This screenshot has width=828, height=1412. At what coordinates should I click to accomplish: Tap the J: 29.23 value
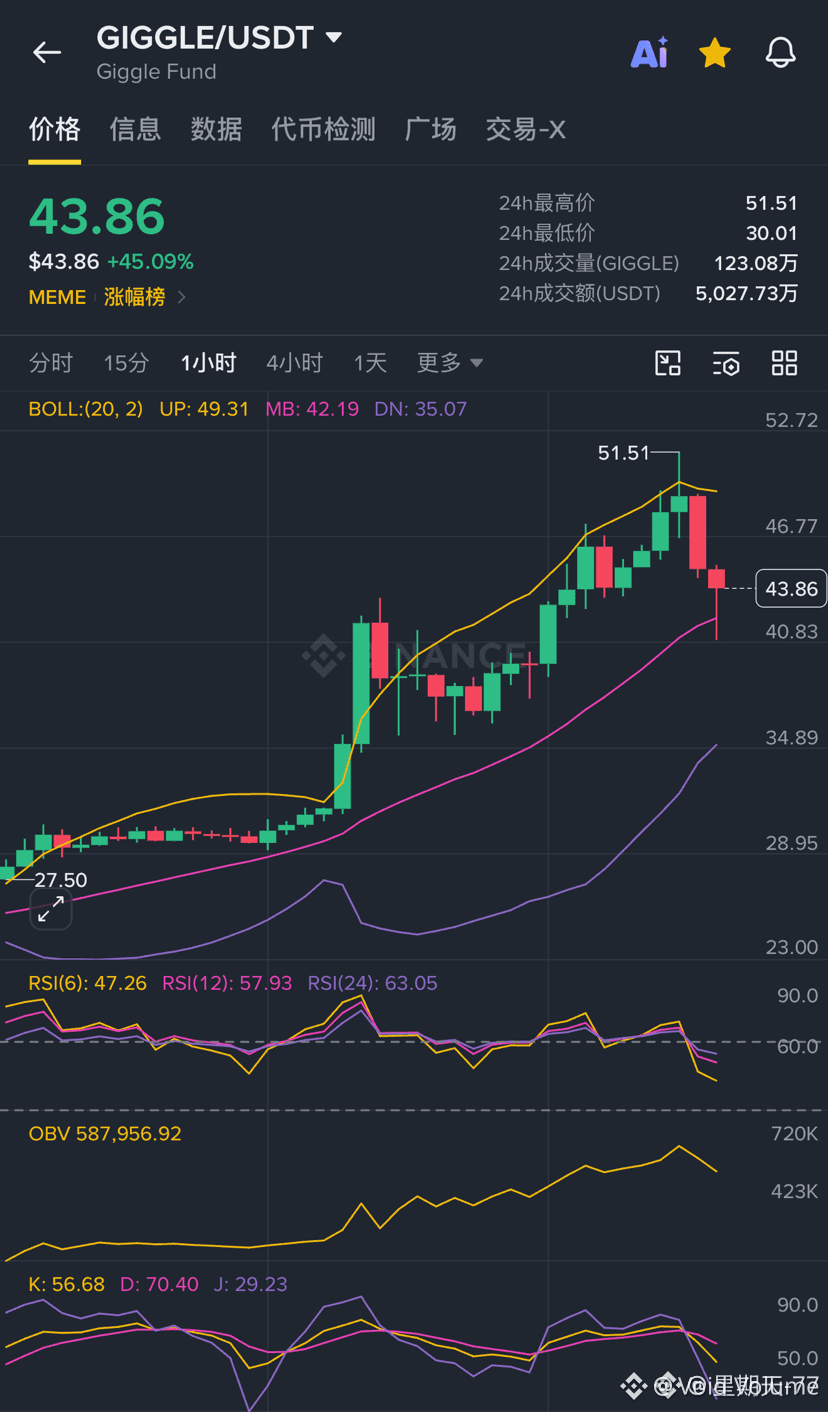[250, 1284]
